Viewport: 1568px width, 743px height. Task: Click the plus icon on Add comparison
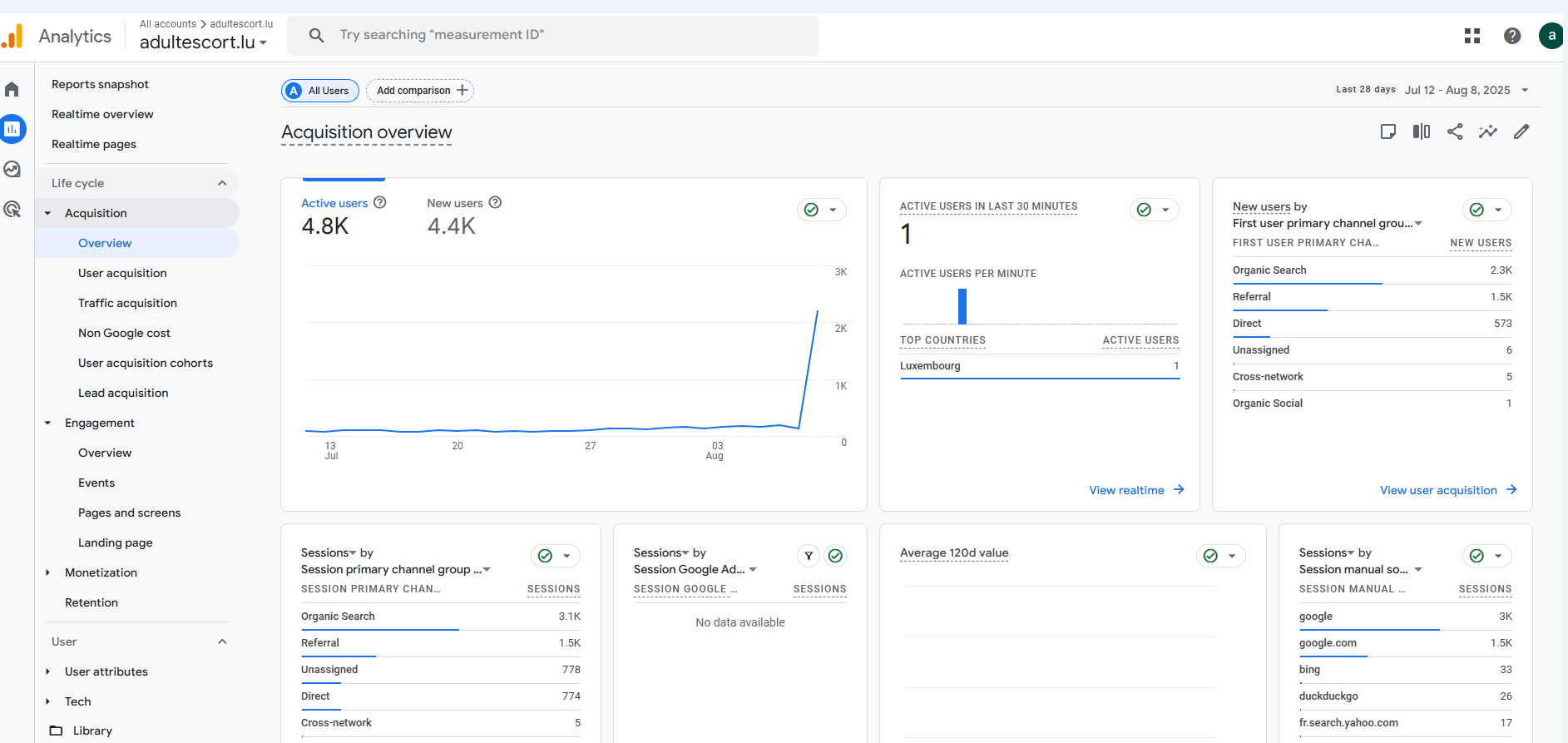tap(462, 90)
